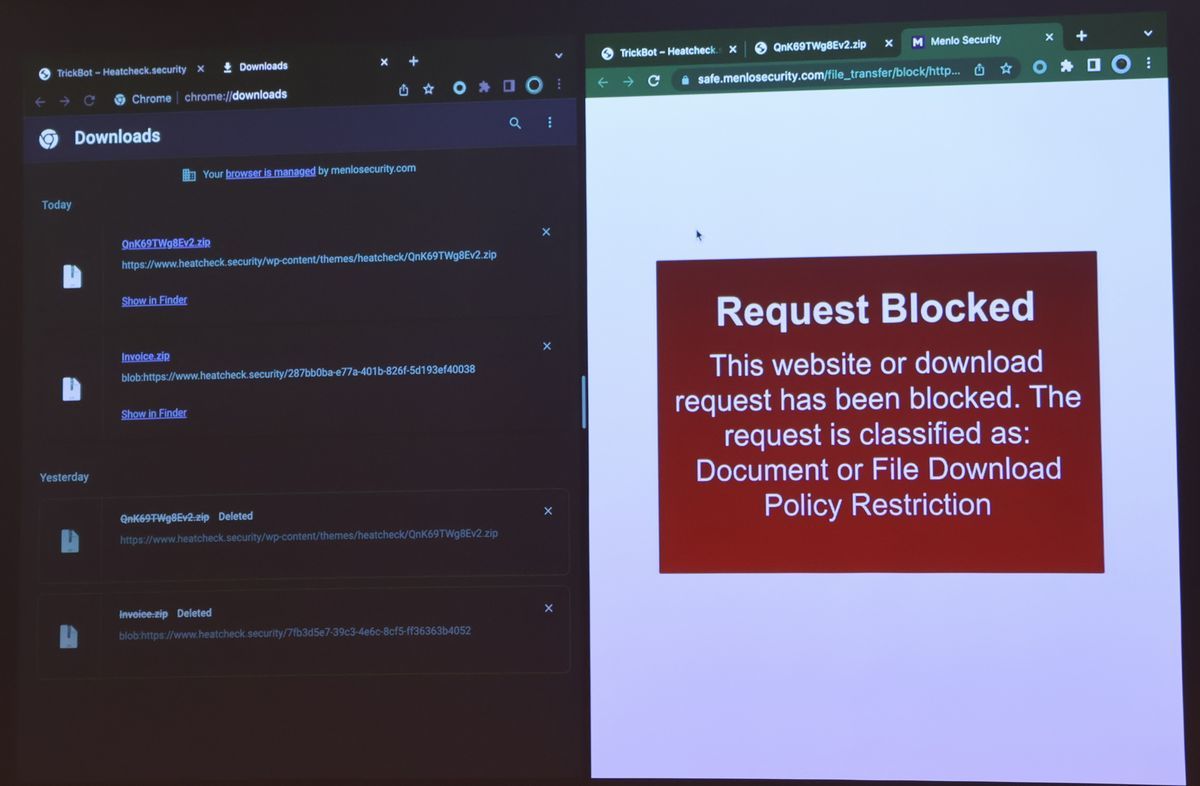Image resolution: width=1200 pixels, height=786 pixels.
Task: Bookmark the chrome://downloads page
Action: (x=428, y=89)
